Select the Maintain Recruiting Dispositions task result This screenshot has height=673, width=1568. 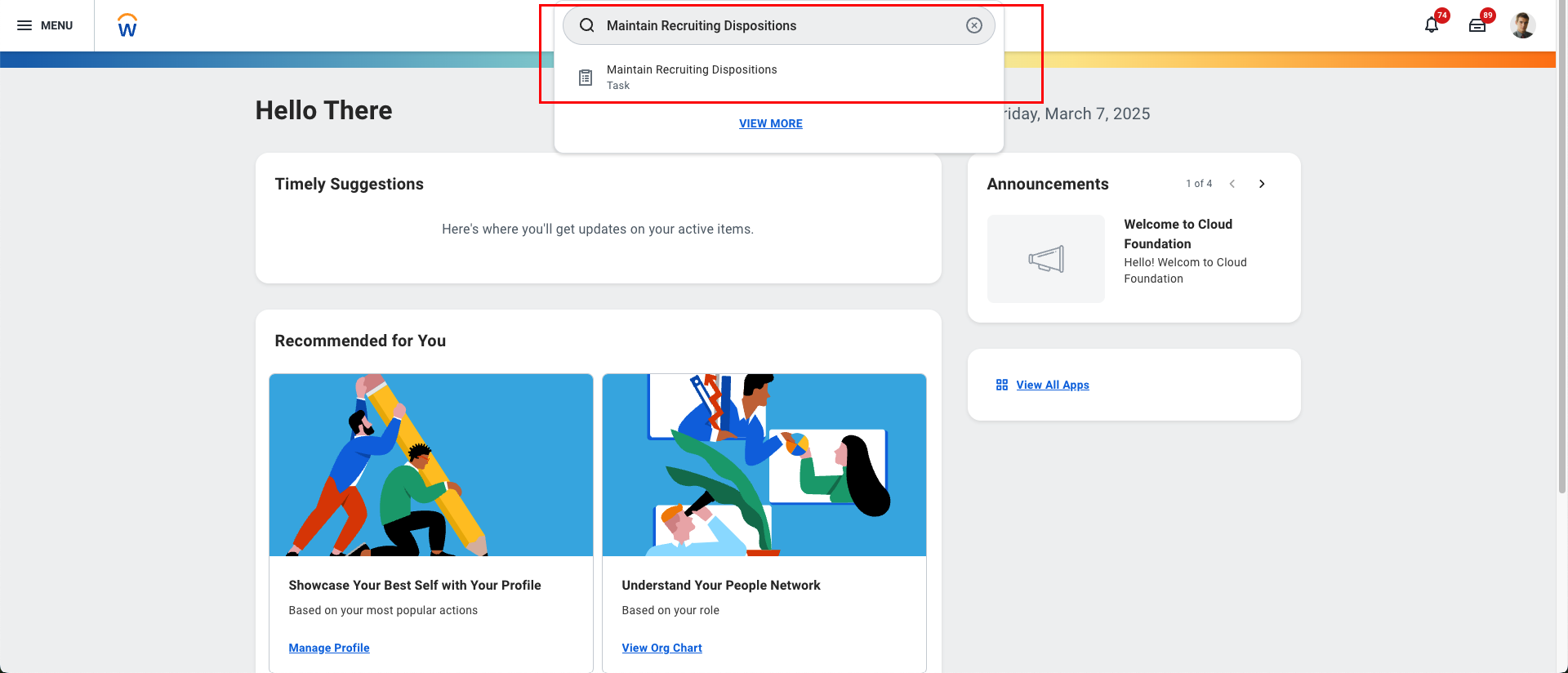pos(778,78)
